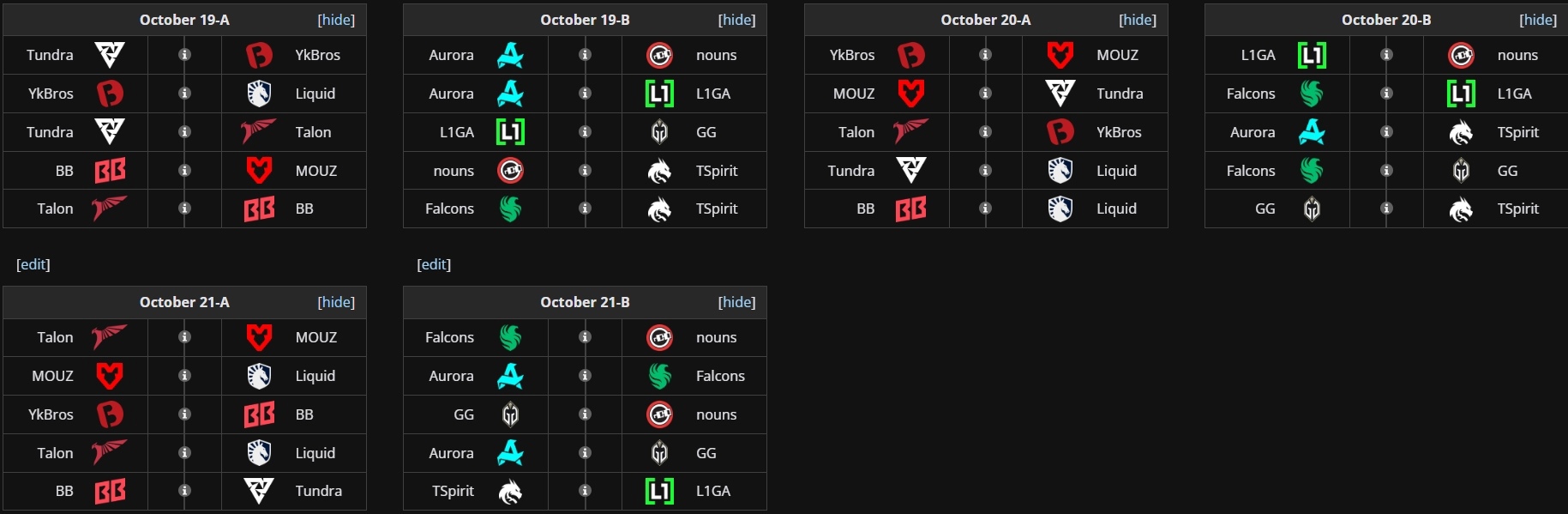This screenshot has height=514, width=1568.
Task: Click edit link above October 21-A
Action: [33, 264]
